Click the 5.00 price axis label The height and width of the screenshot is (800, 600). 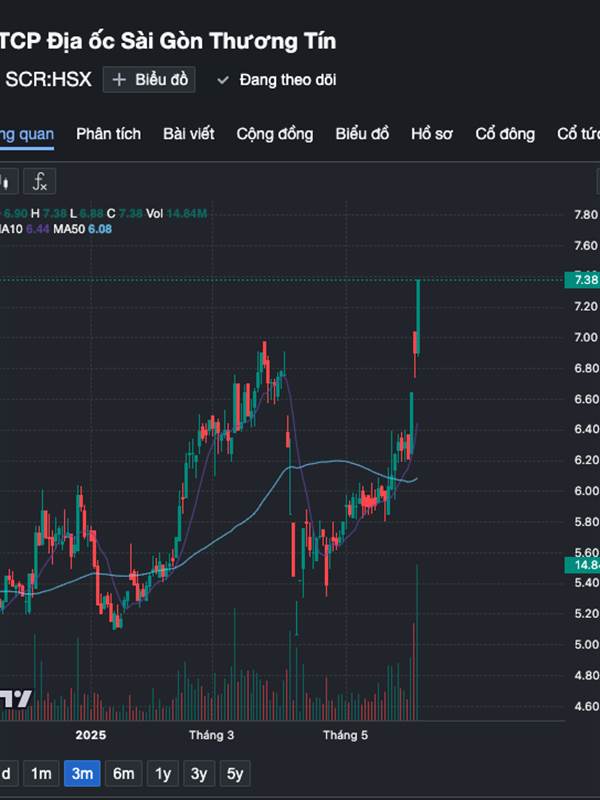point(586,644)
